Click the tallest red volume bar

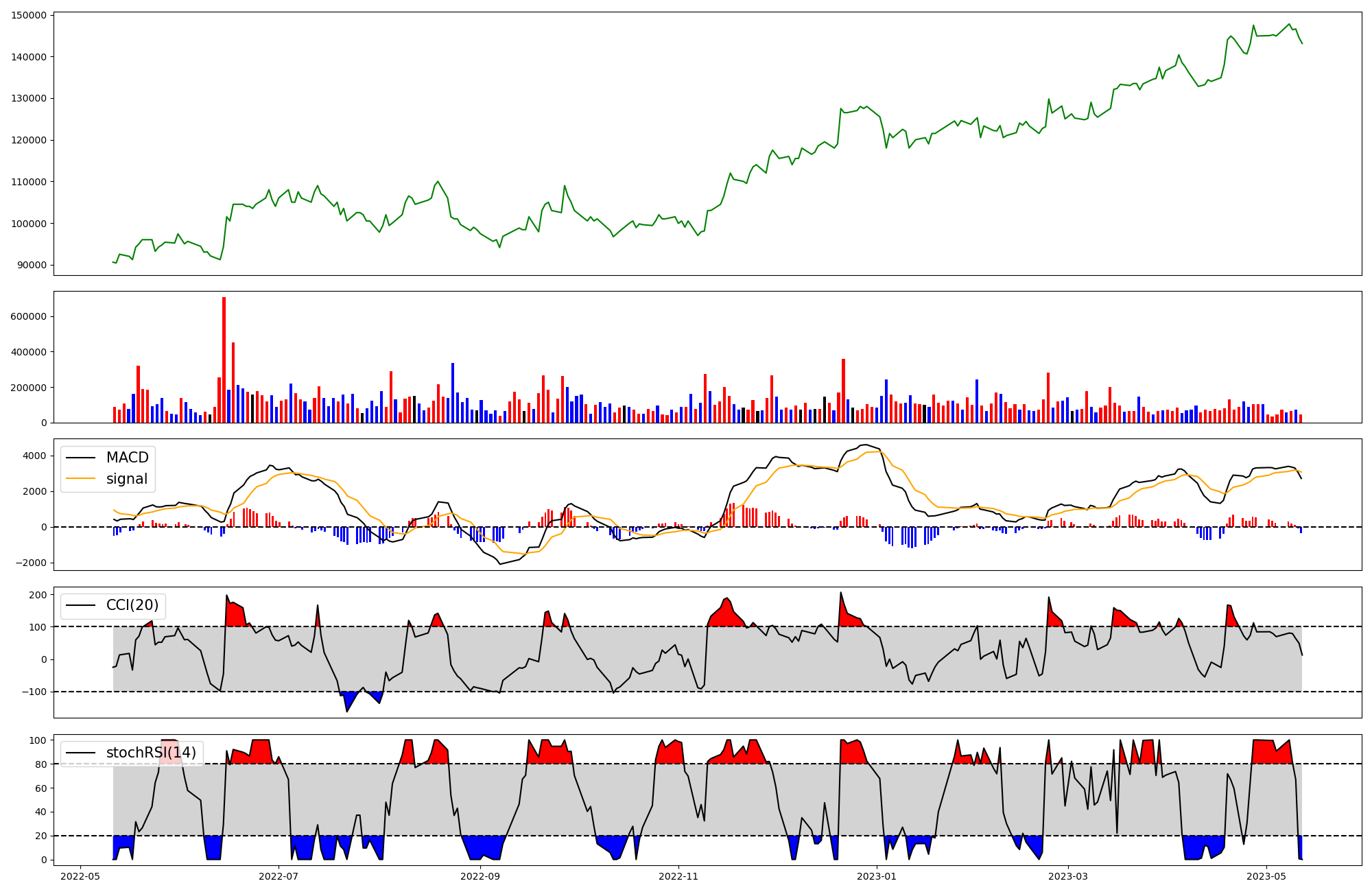pos(224,360)
